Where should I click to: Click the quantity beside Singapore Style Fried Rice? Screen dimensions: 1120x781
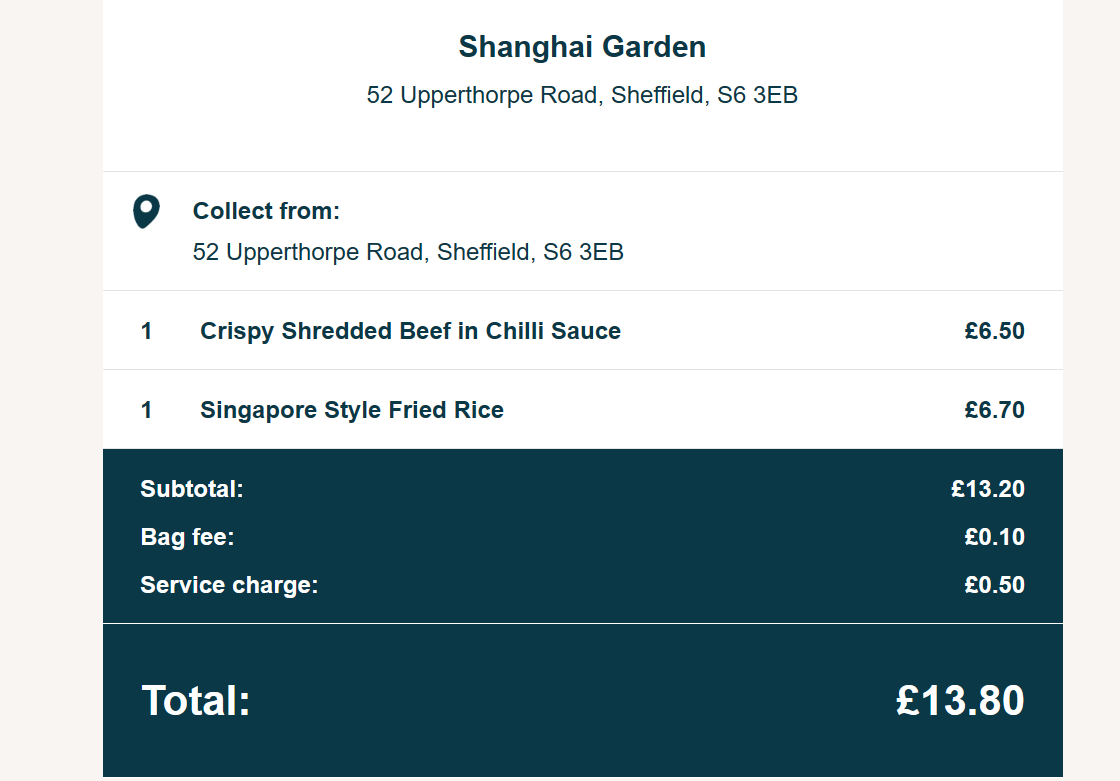(x=147, y=410)
